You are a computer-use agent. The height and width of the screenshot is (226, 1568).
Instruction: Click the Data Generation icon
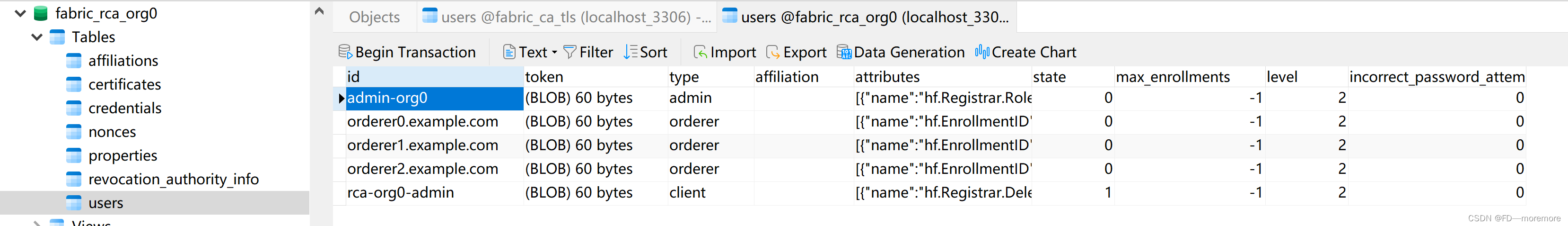pyautogui.click(x=844, y=53)
